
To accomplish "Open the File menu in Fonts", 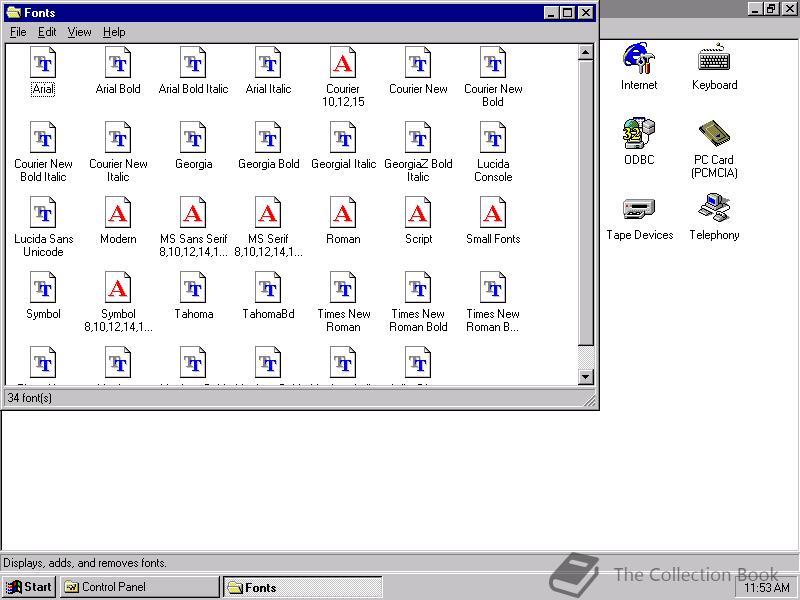I will tap(18, 32).
